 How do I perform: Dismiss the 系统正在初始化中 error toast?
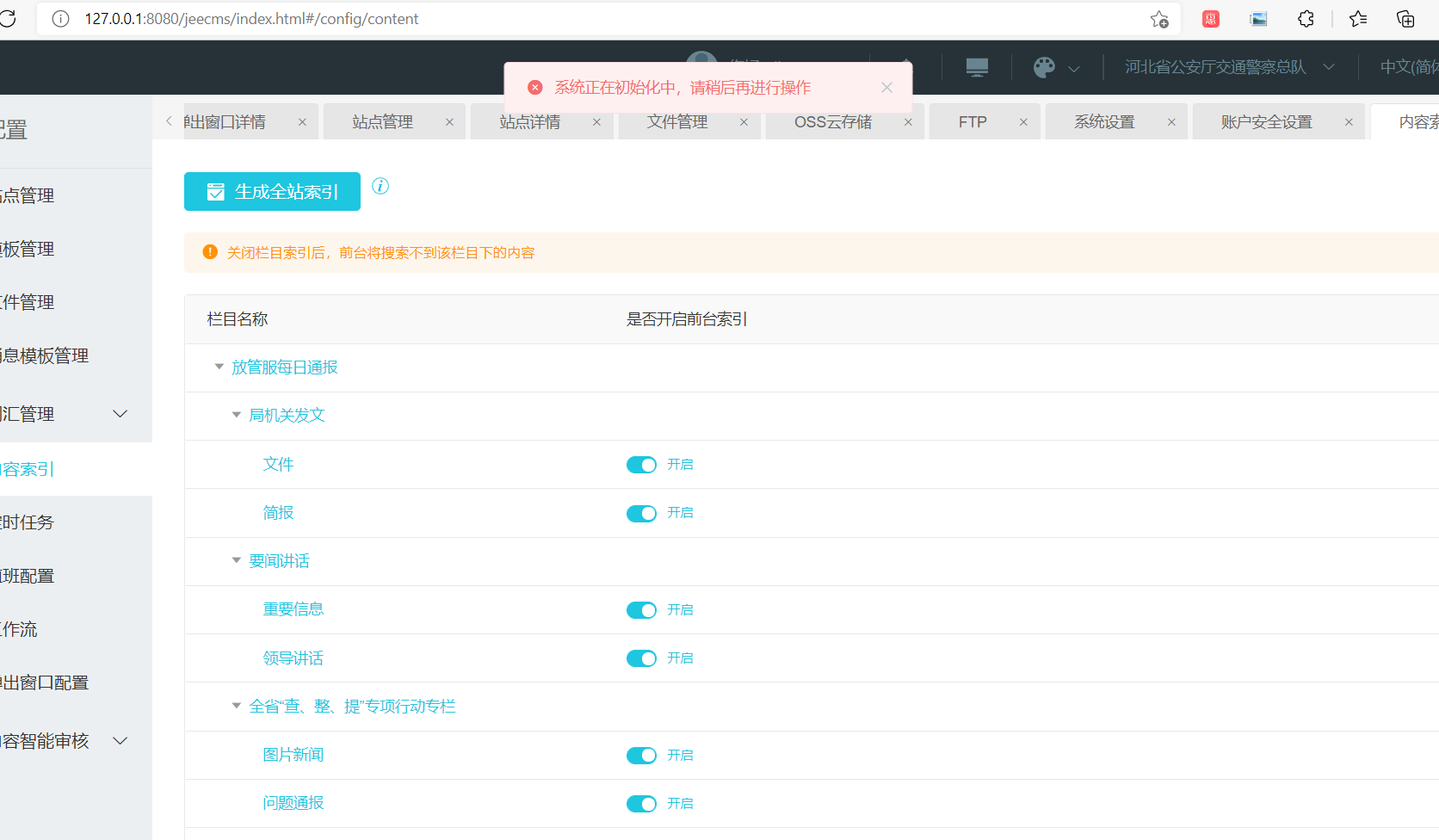[x=886, y=88]
